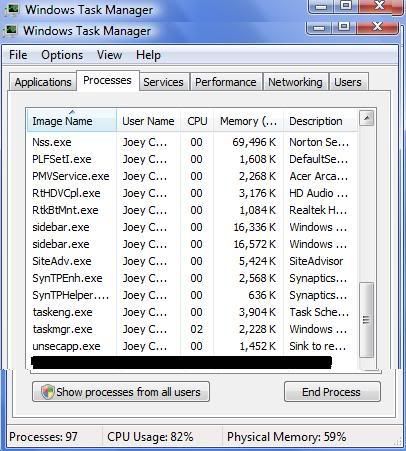The image size is (406, 451).
Task: Switch to the Applications tab
Action: (43, 82)
